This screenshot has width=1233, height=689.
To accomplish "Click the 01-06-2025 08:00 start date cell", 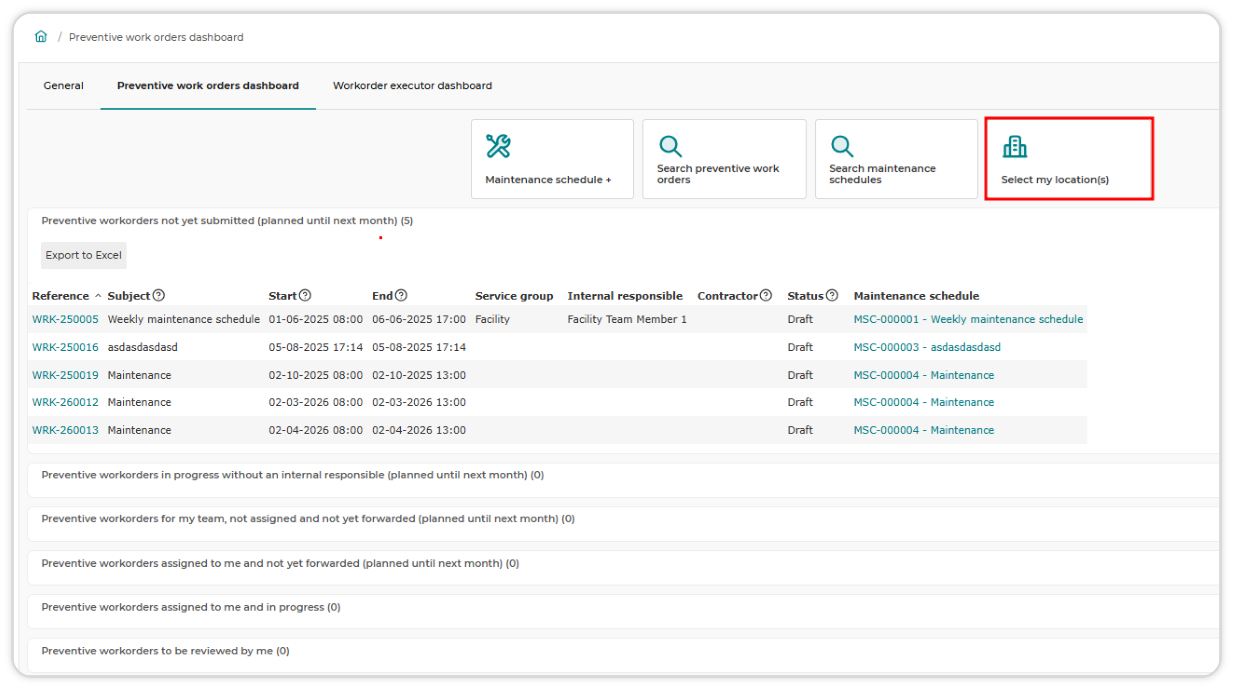I will (x=316, y=320).
